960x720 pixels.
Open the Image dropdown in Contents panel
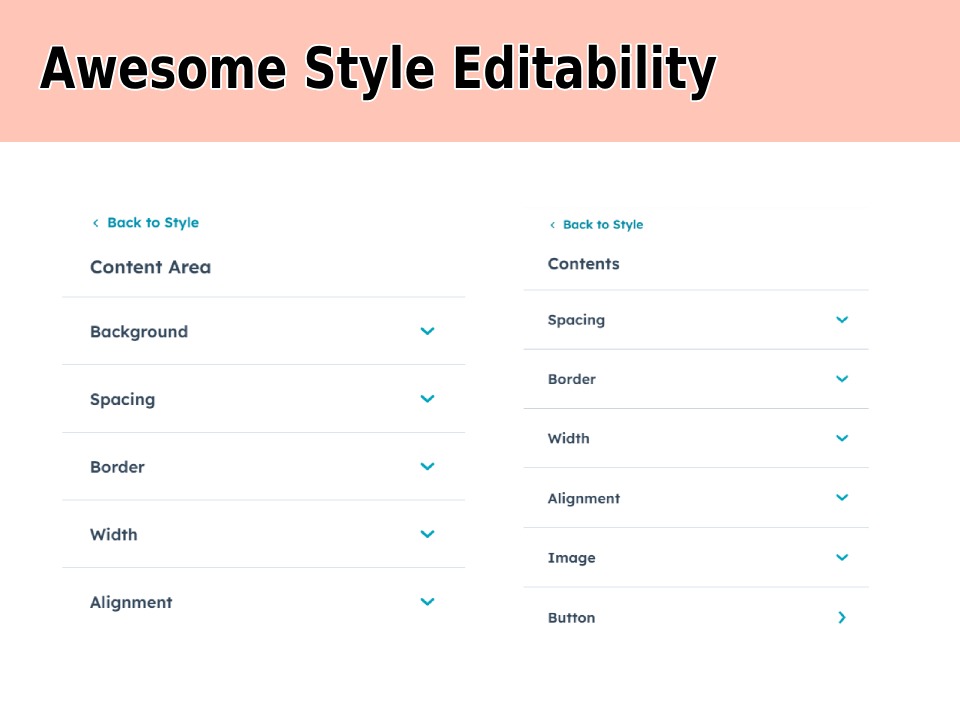tap(842, 557)
